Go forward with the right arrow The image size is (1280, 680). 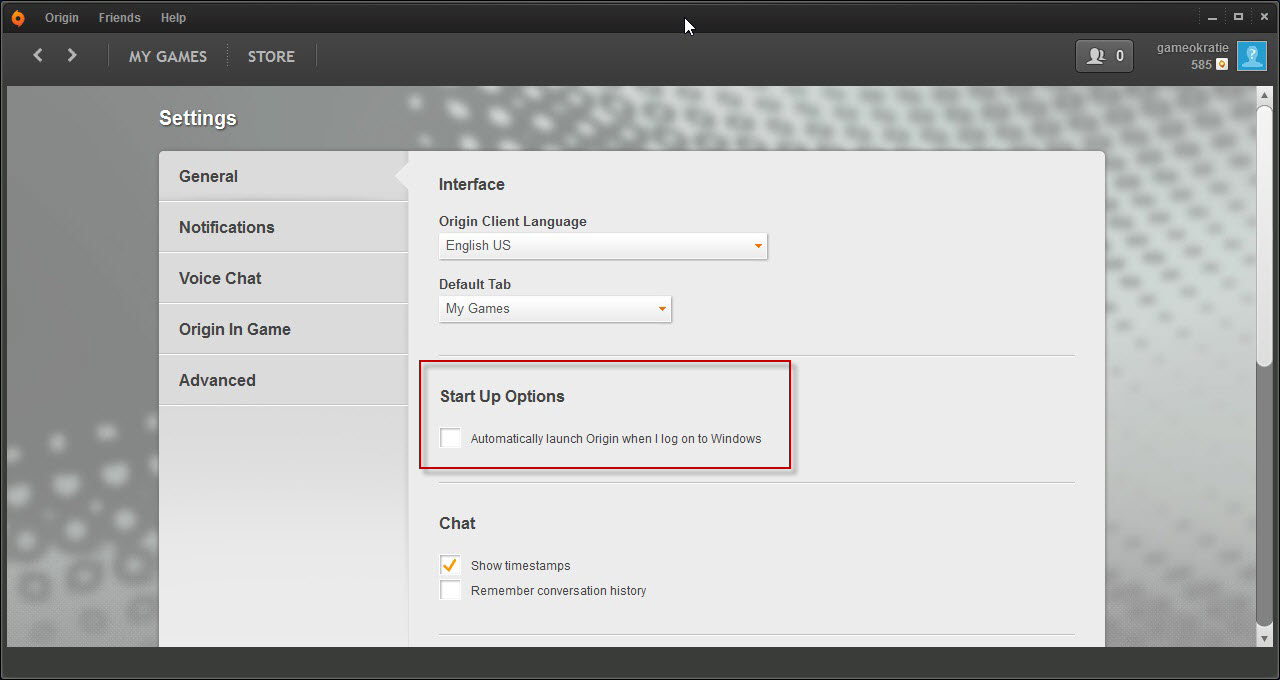pyautogui.click(x=72, y=55)
